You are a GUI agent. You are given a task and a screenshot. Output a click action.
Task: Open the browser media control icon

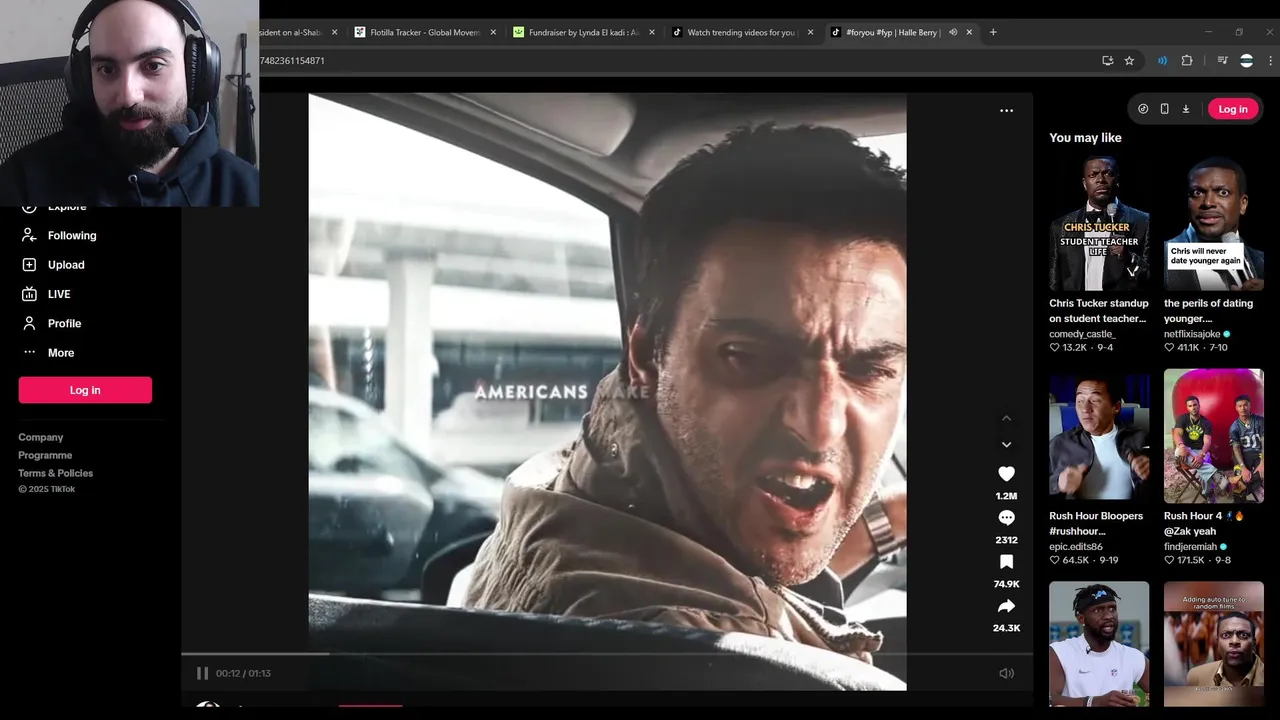[1222, 61]
